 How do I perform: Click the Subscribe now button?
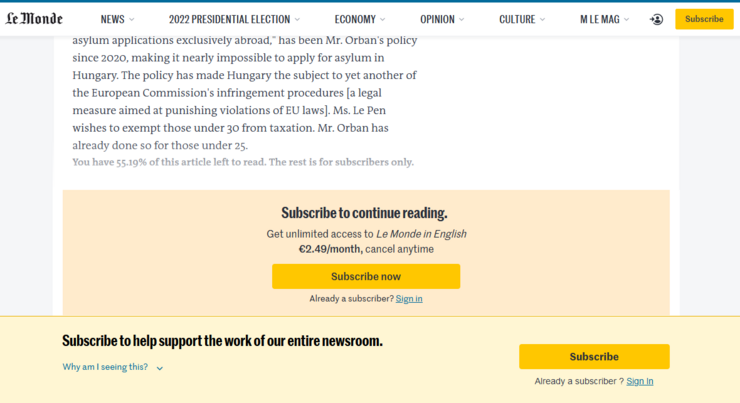click(x=366, y=276)
